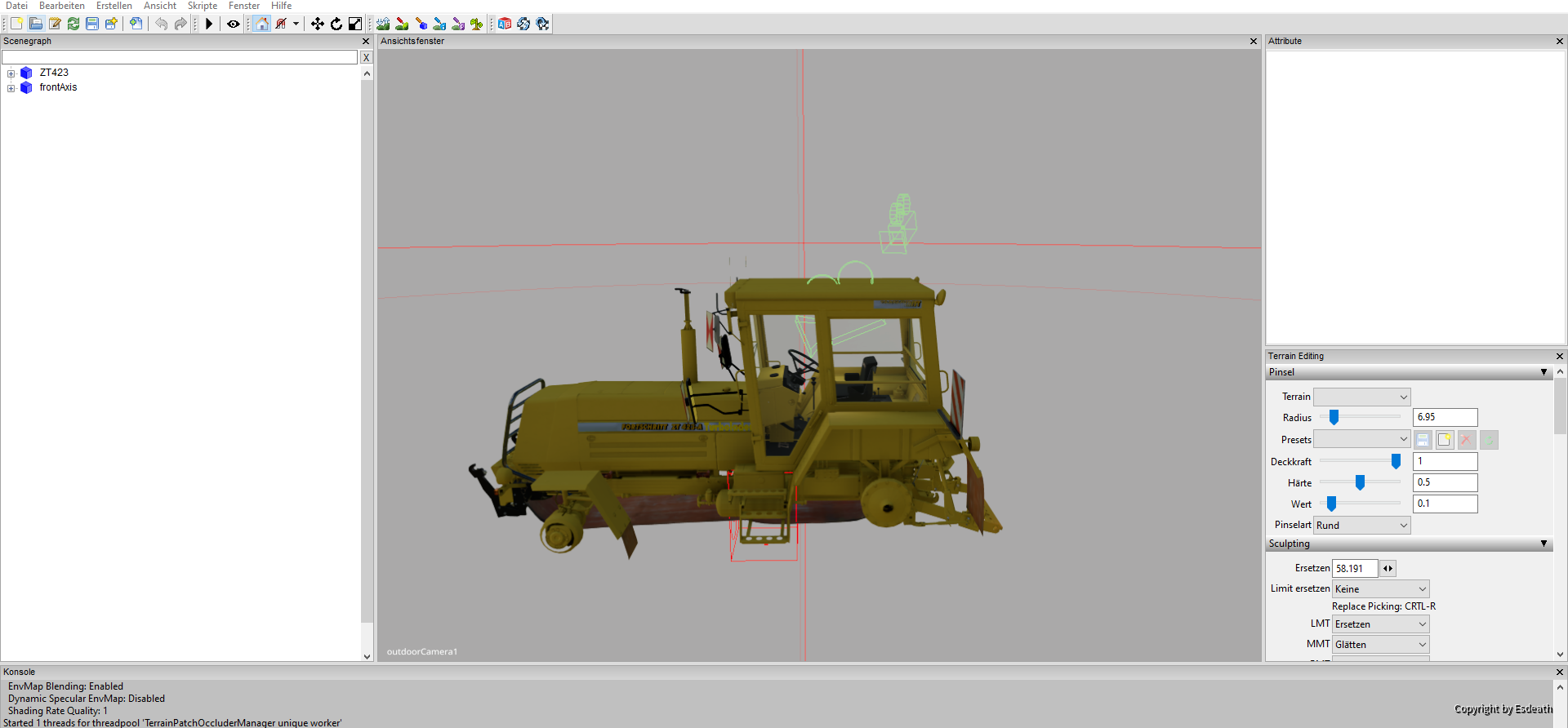
Task: Click the Härte slider handle
Action: tap(1360, 483)
